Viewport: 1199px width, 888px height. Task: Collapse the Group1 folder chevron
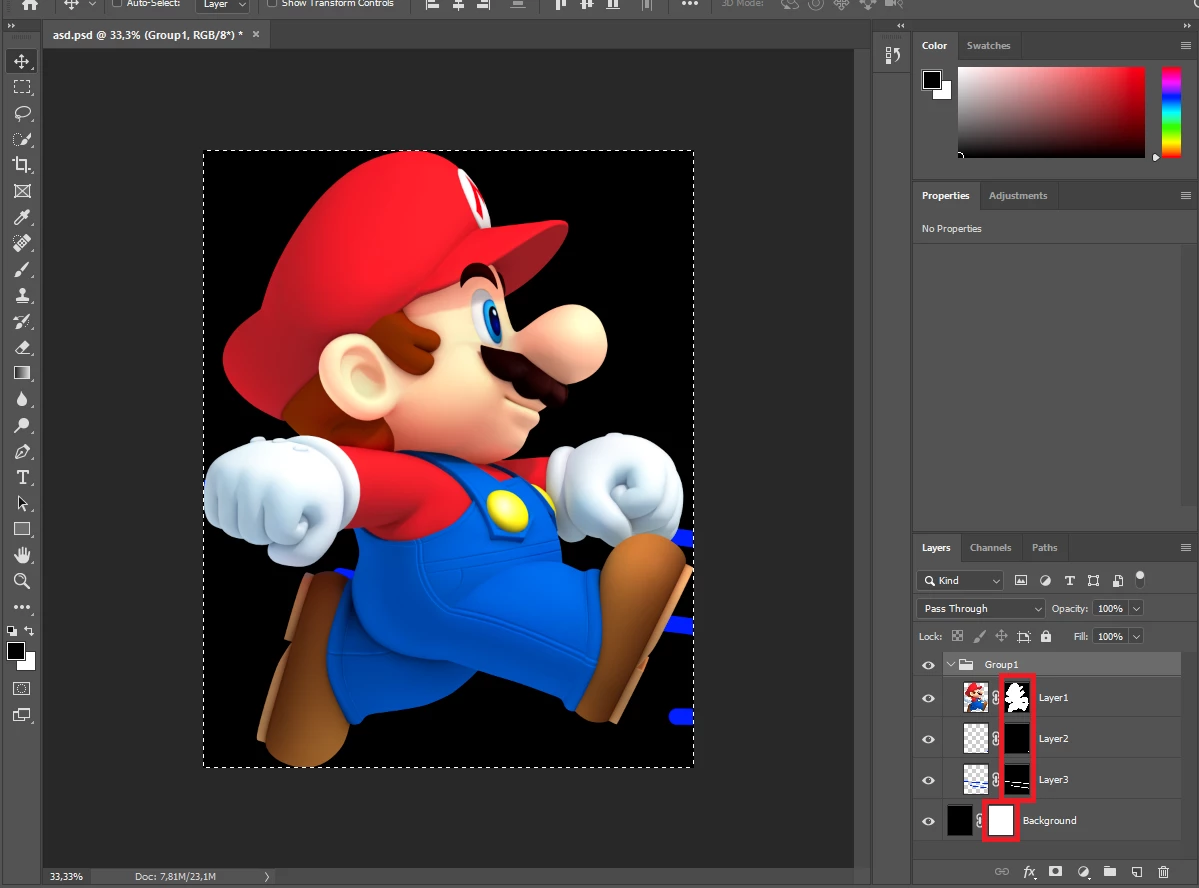pyautogui.click(x=950, y=665)
